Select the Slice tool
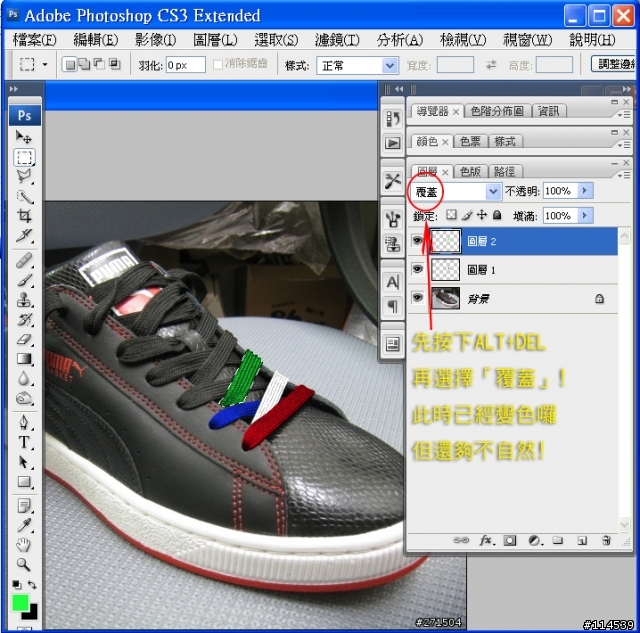The image size is (640, 633). point(24,235)
